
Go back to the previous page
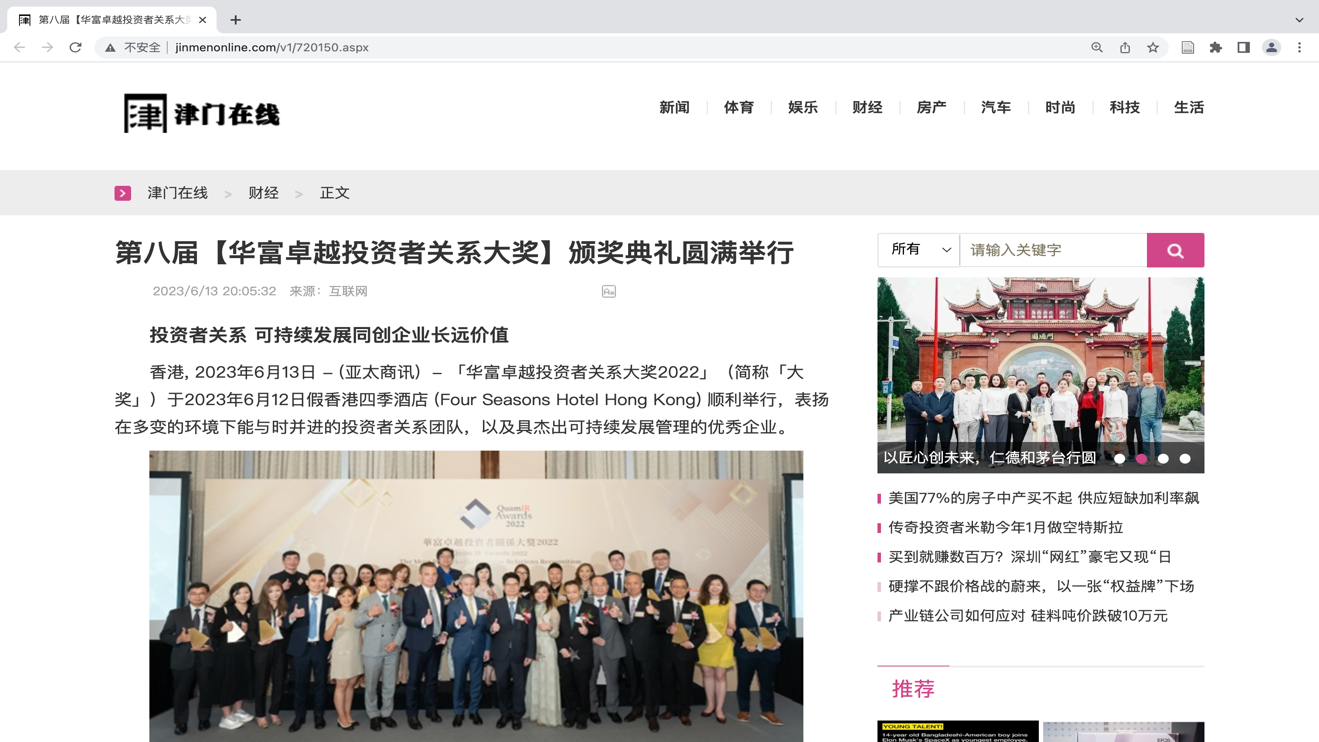coord(19,47)
